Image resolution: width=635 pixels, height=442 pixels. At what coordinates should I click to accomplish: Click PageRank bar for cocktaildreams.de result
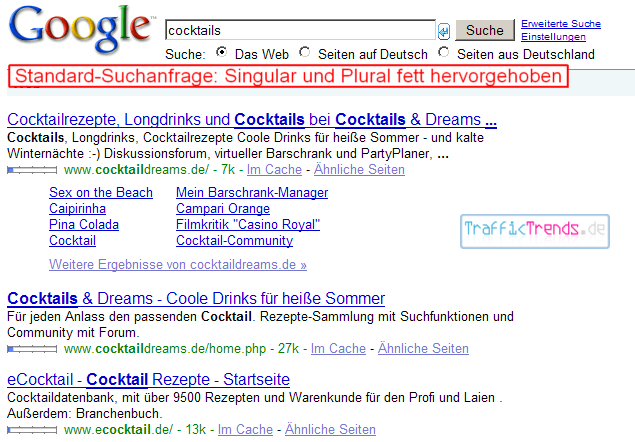pos(32,171)
